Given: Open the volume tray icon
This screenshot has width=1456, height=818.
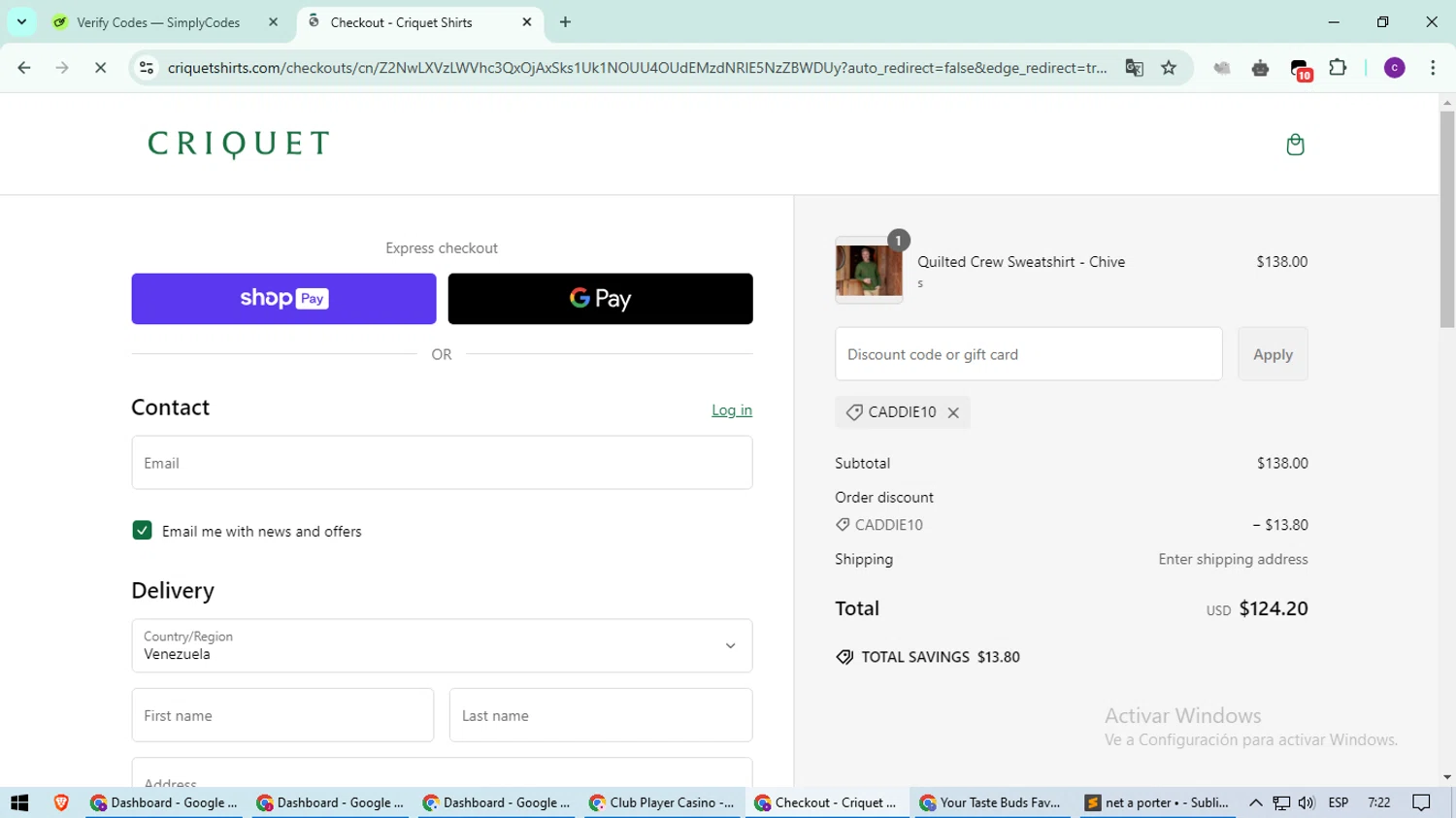Looking at the screenshot, I should coord(1307,802).
